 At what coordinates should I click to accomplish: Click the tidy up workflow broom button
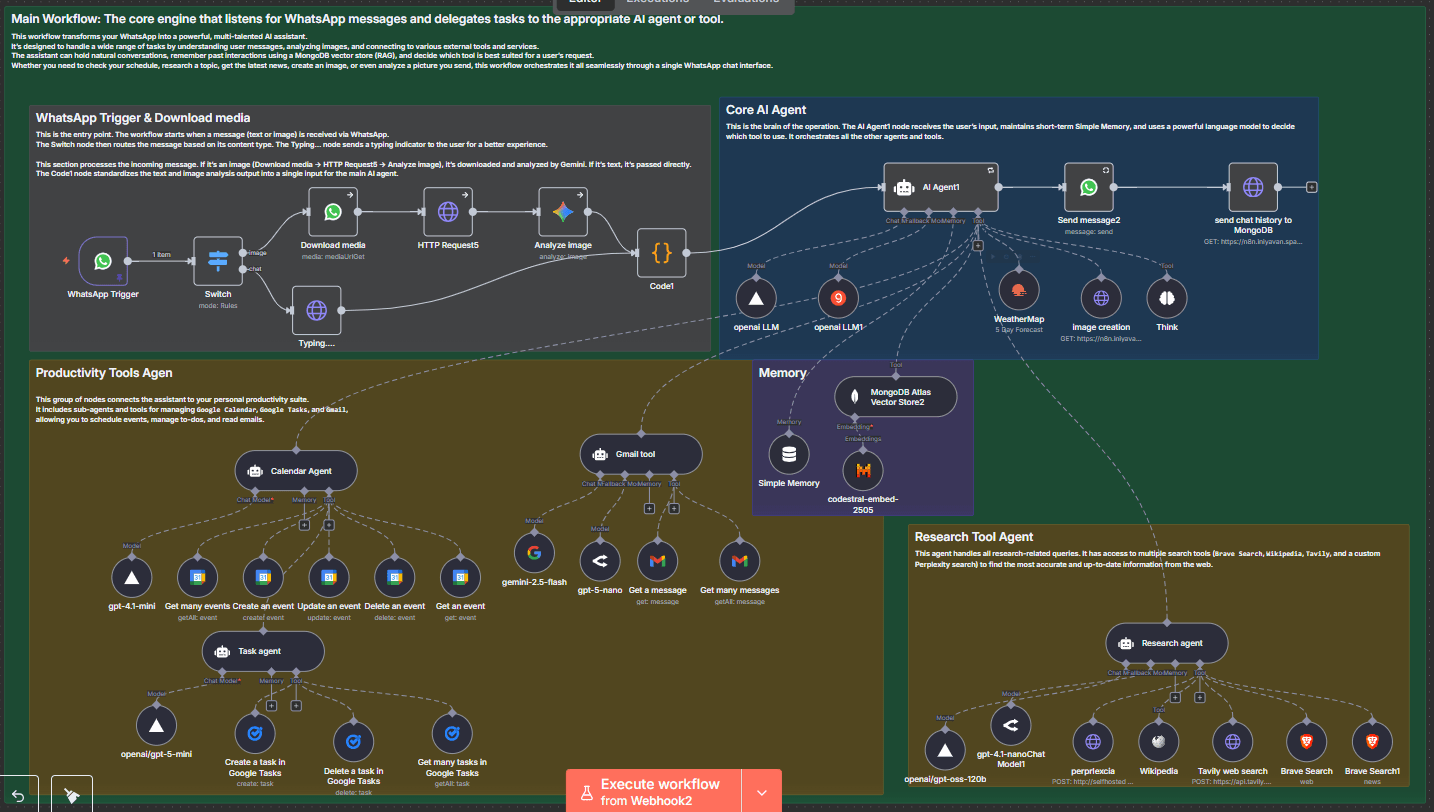pyautogui.click(x=72, y=794)
